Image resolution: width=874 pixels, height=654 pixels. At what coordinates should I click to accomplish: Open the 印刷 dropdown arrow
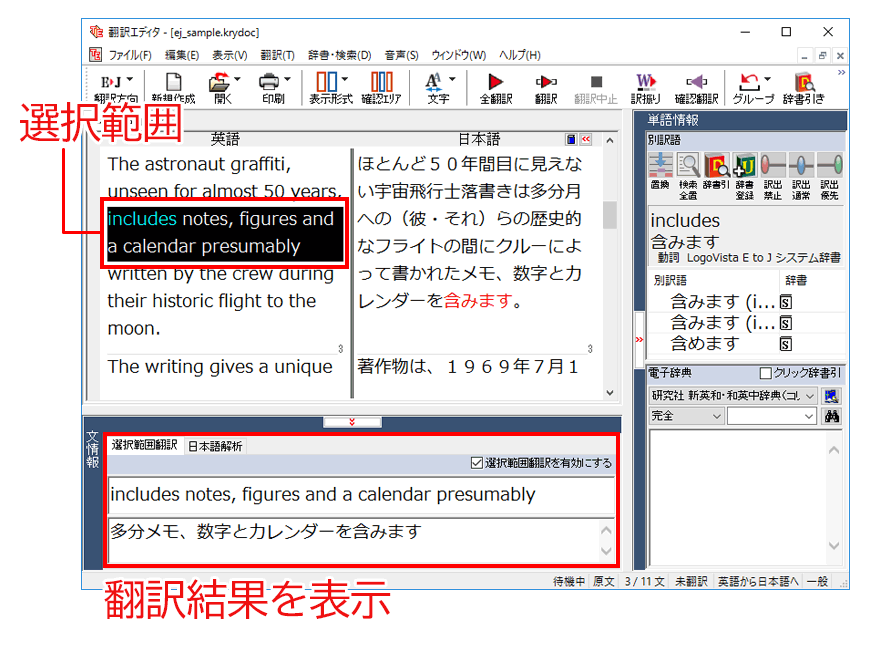click(x=287, y=79)
